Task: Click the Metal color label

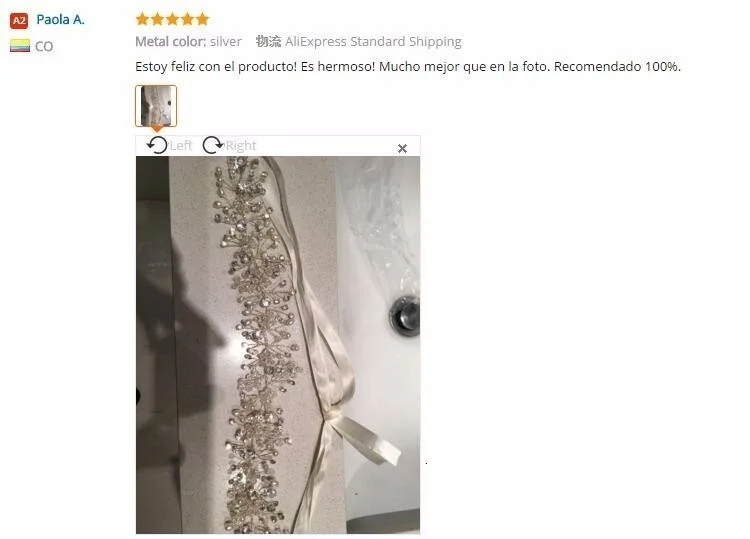Action: coord(171,42)
